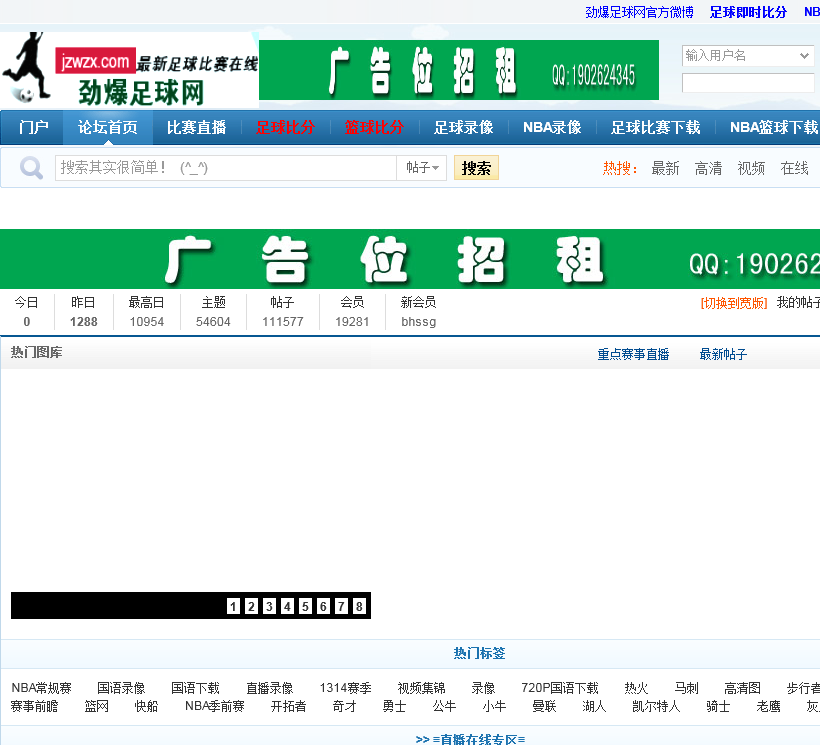This screenshot has width=820, height=745.
Task: Open the 直播录像 tag
Action: (x=270, y=688)
